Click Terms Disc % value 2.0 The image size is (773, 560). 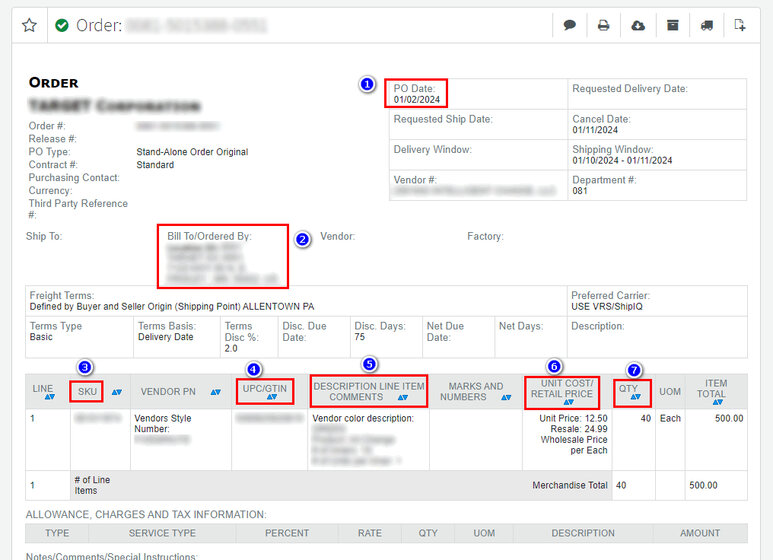(x=231, y=349)
